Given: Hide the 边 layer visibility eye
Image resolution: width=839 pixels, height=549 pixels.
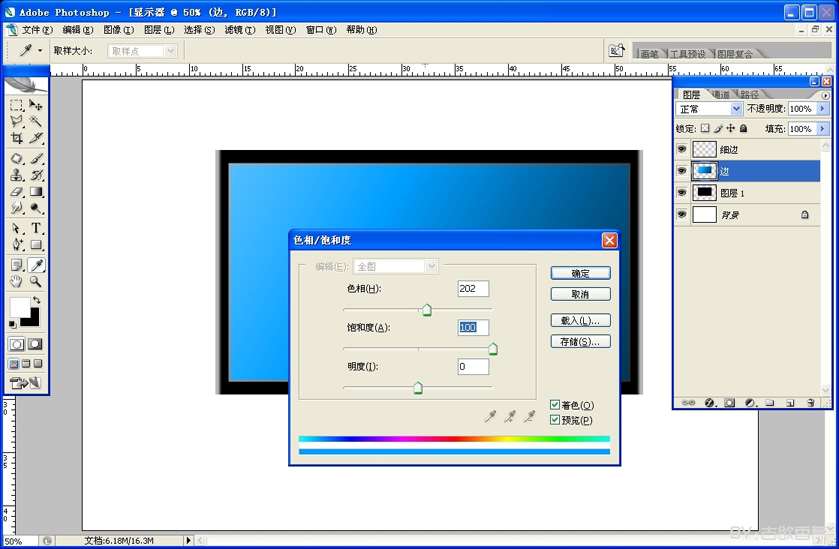Looking at the screenshot, I should [682, 171].
